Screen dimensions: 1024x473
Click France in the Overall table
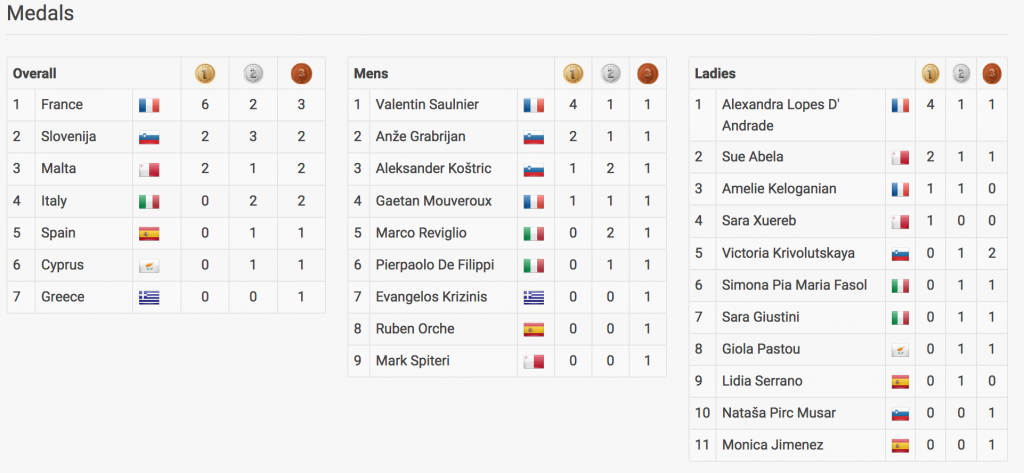coord(62,105)
